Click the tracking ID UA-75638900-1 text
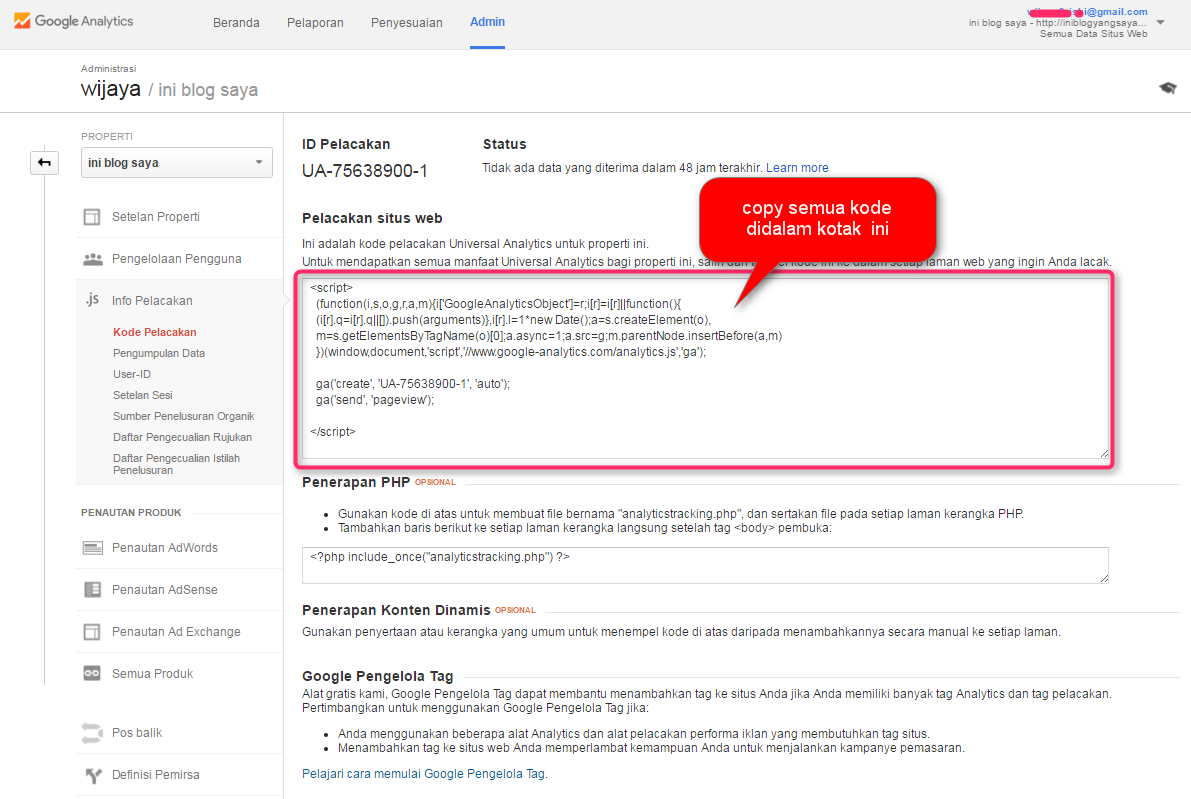 [365, 171]
